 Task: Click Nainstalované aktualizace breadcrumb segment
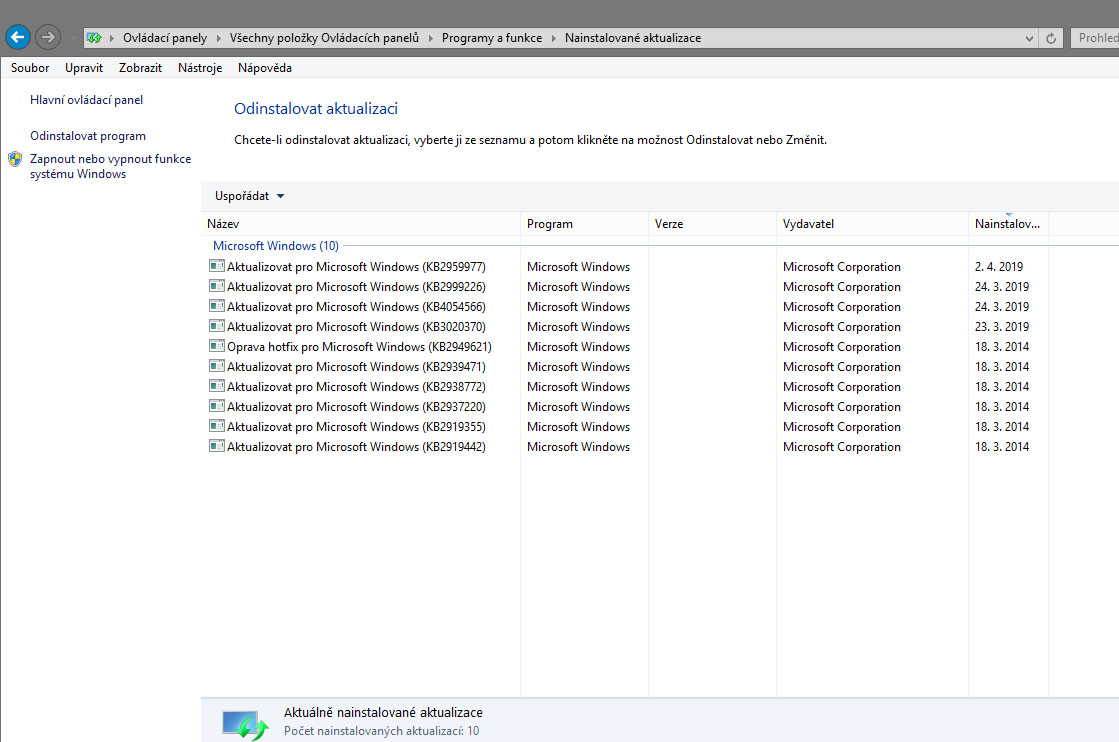(x=633, y=38)
